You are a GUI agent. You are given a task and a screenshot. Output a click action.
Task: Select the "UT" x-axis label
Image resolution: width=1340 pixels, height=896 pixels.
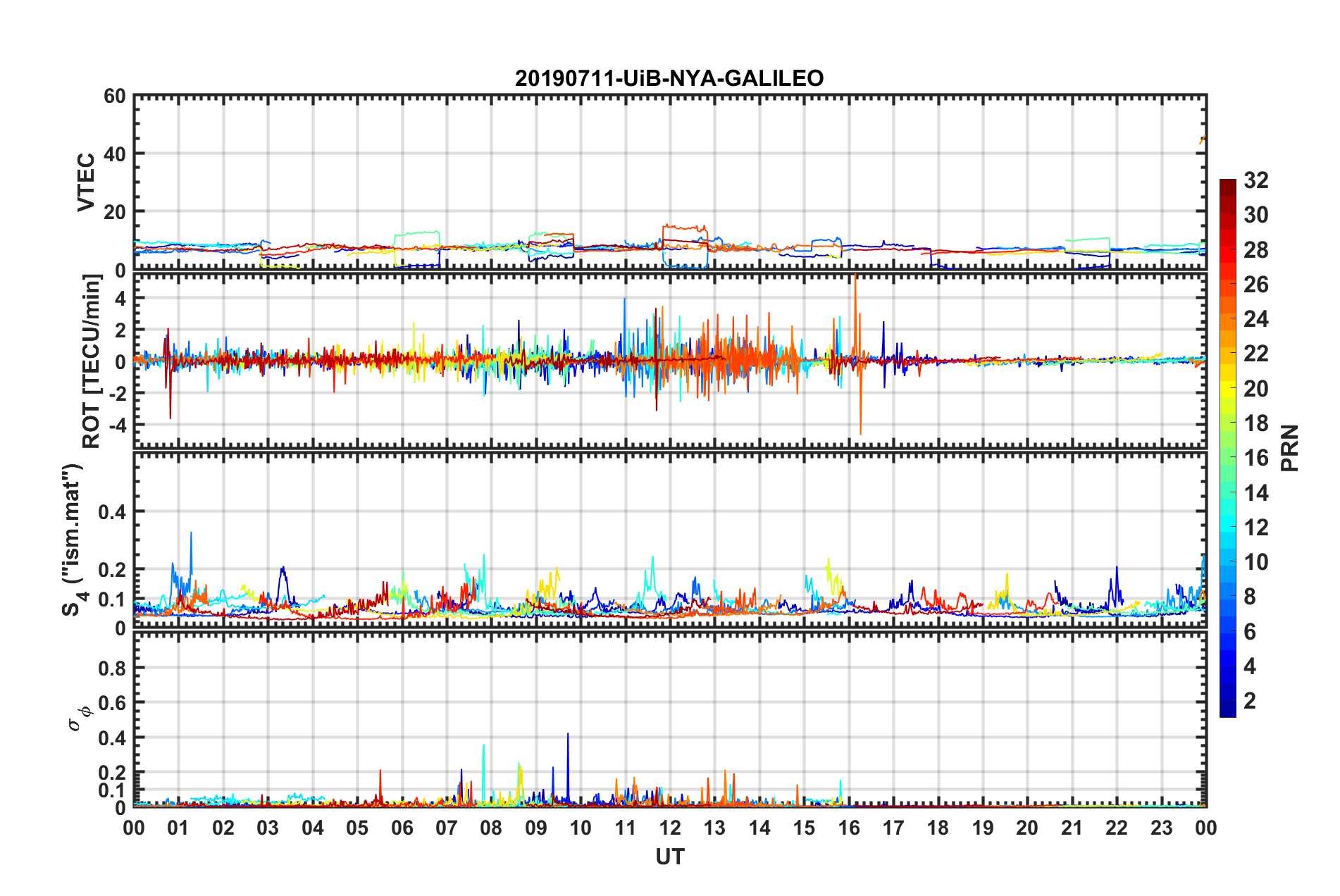[670, 857]
